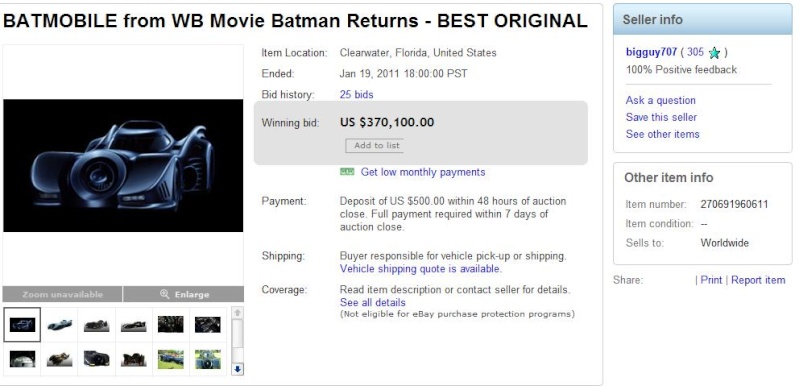The image size is (799, 386).
Task: Open the 25 bids history link
Action: 356,95
